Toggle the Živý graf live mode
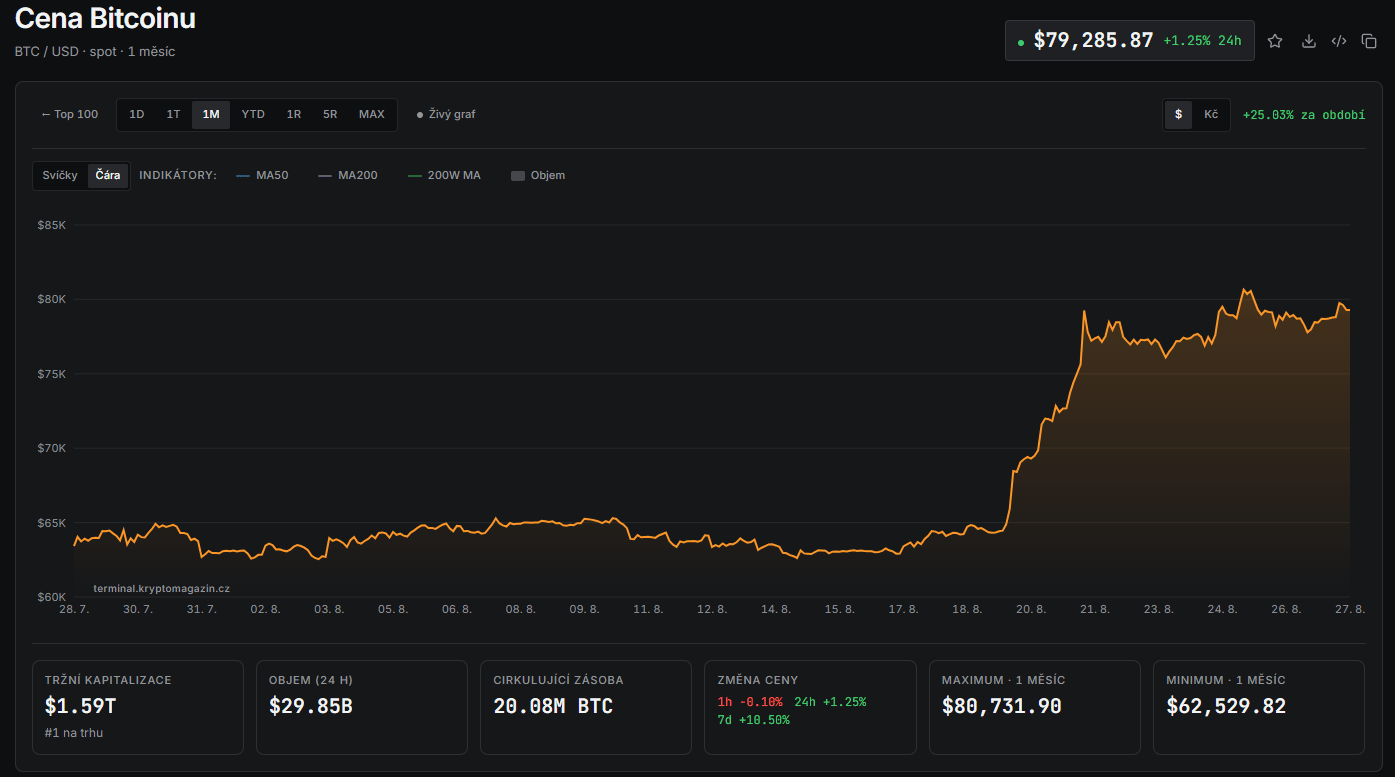 (x=446, y=114)
